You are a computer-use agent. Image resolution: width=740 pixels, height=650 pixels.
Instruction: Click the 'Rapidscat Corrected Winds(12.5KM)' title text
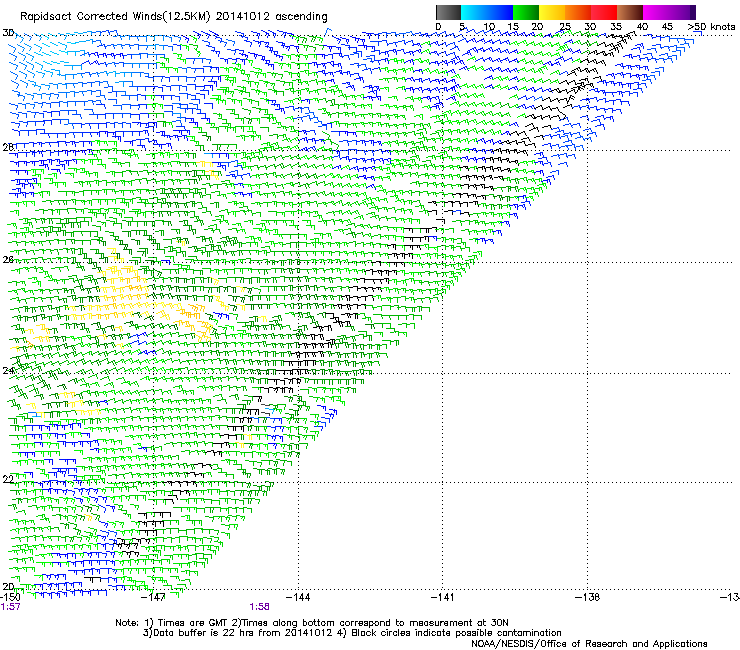(116, 17)
